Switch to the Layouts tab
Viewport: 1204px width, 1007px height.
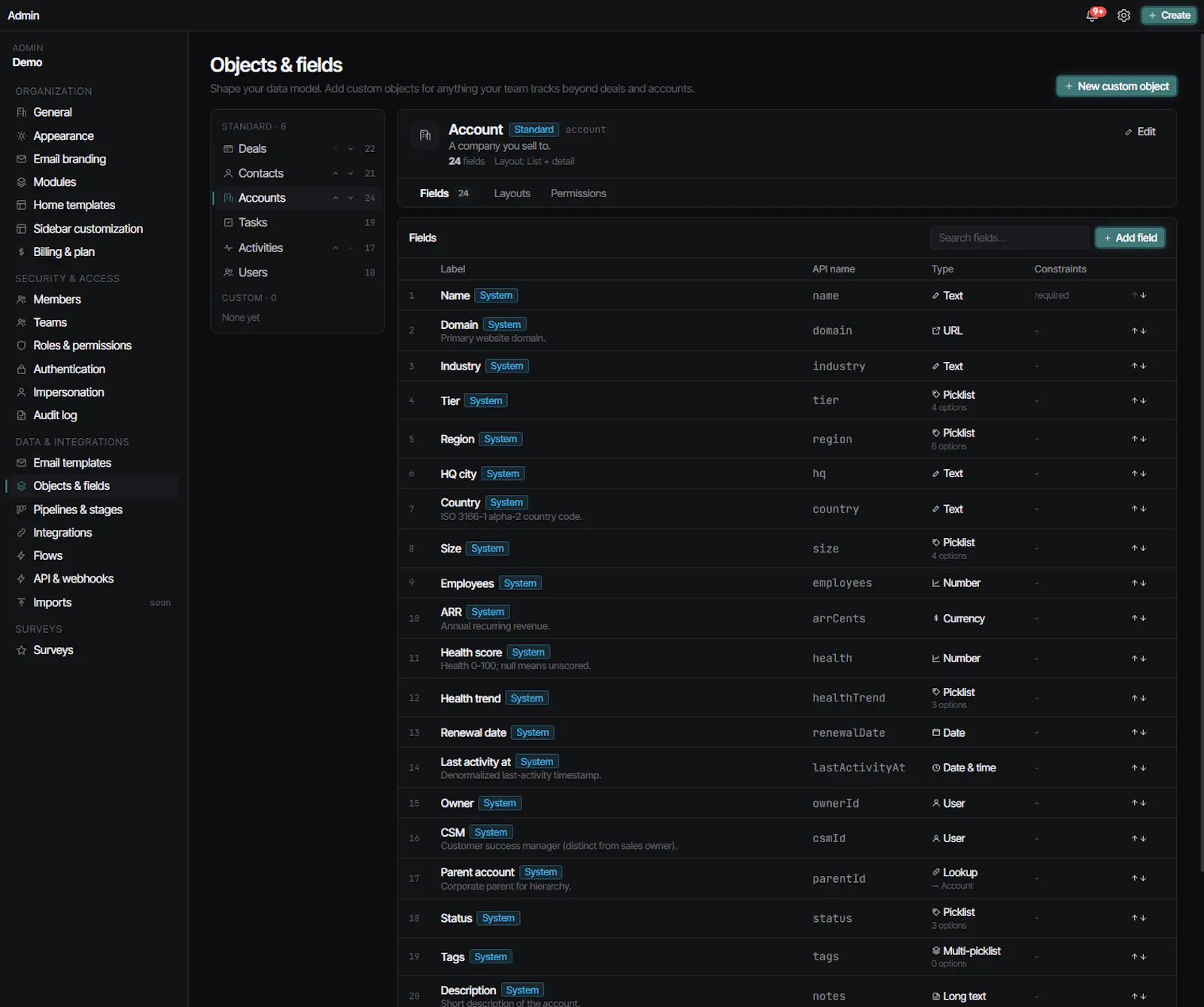click(512, 193)
